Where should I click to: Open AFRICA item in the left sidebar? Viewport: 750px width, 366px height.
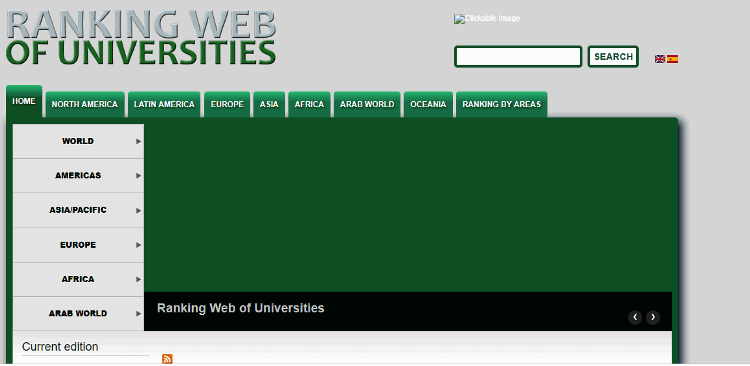coord(78,279)
